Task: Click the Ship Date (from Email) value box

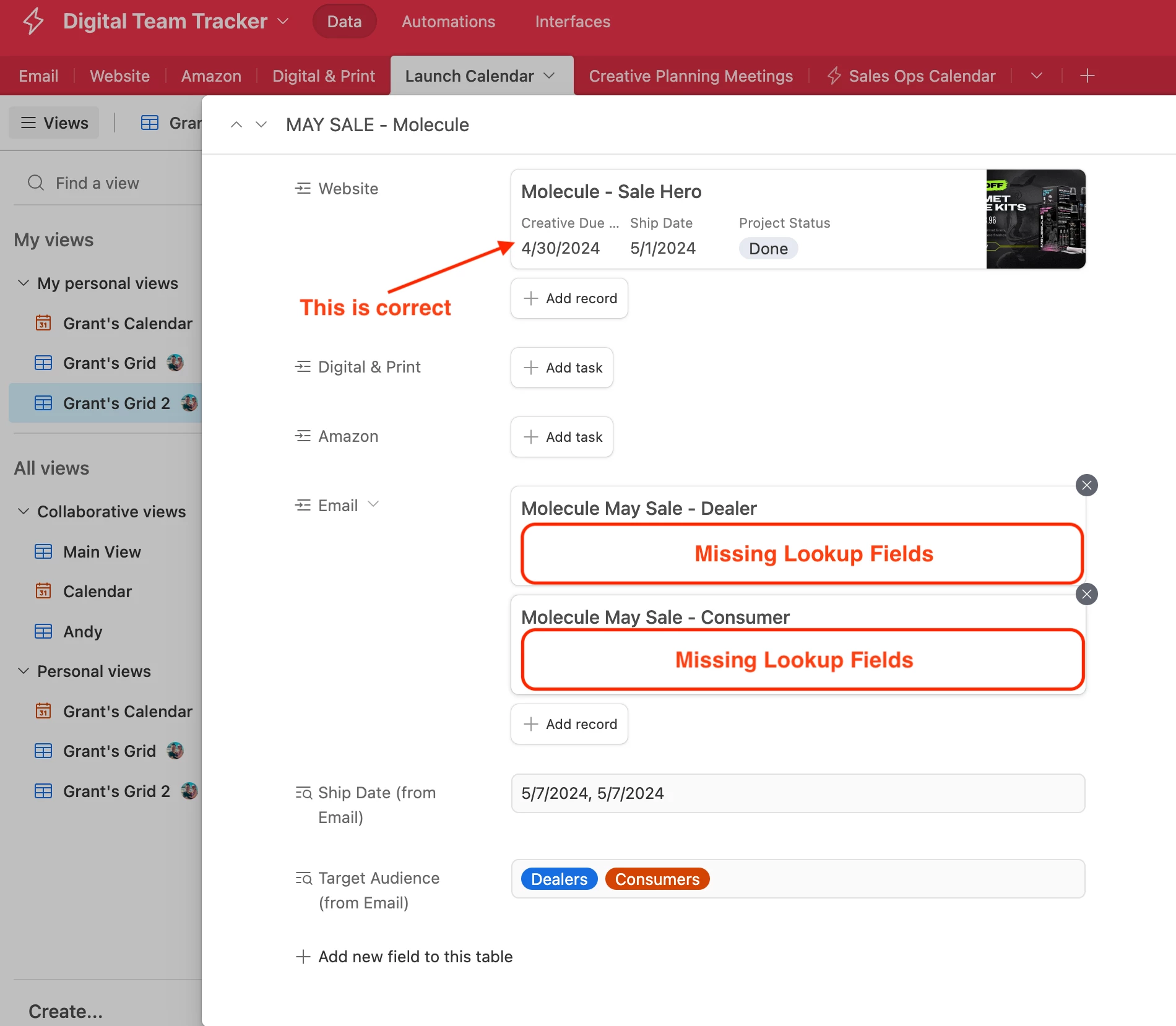Action: click(x=798, y=793)
